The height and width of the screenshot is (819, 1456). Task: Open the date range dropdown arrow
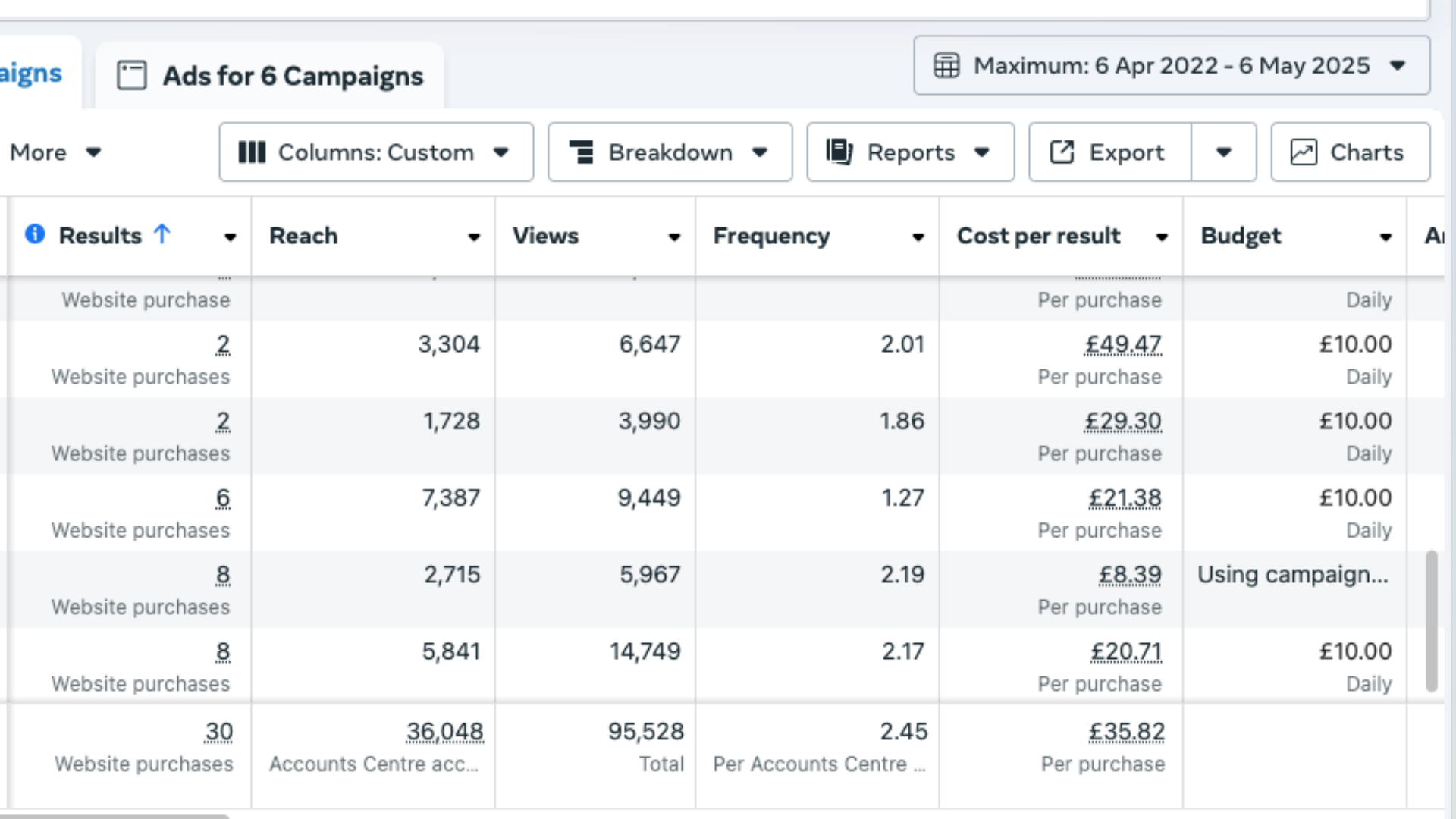point(1398,66)
